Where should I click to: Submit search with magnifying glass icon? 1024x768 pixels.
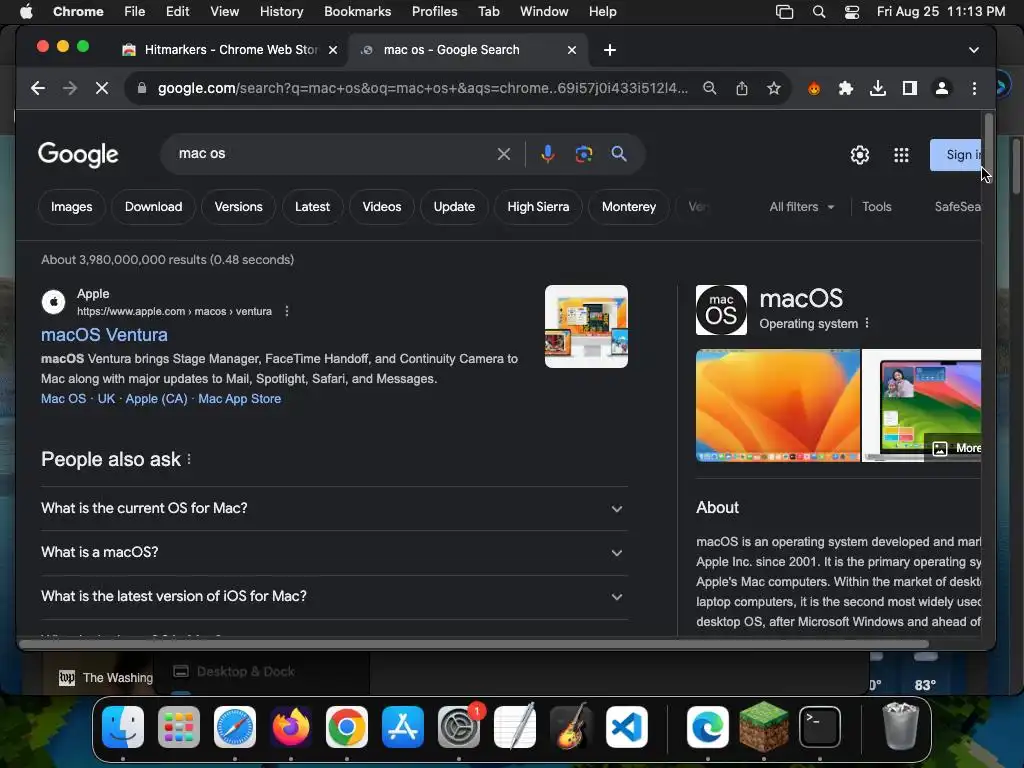pos(619,154)
